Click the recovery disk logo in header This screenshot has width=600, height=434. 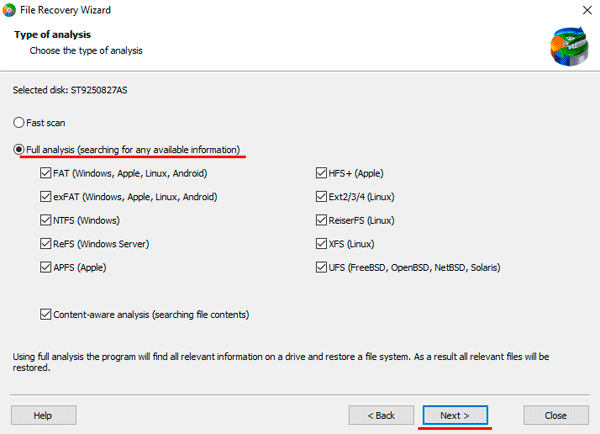[569, 46]
